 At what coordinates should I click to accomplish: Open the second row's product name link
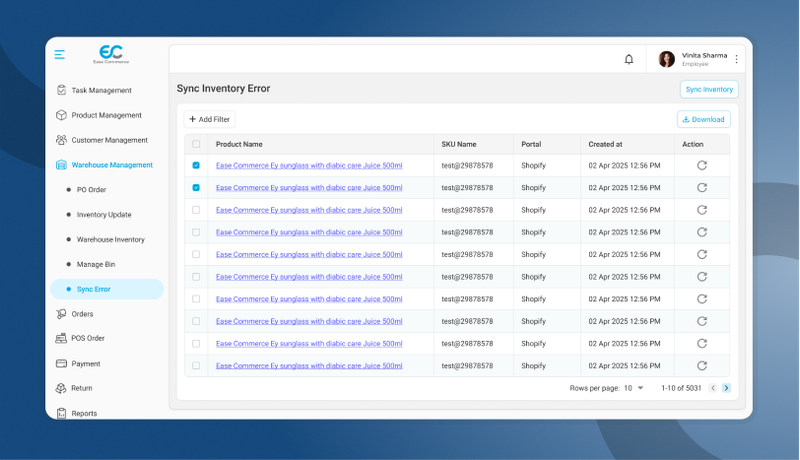309,188
